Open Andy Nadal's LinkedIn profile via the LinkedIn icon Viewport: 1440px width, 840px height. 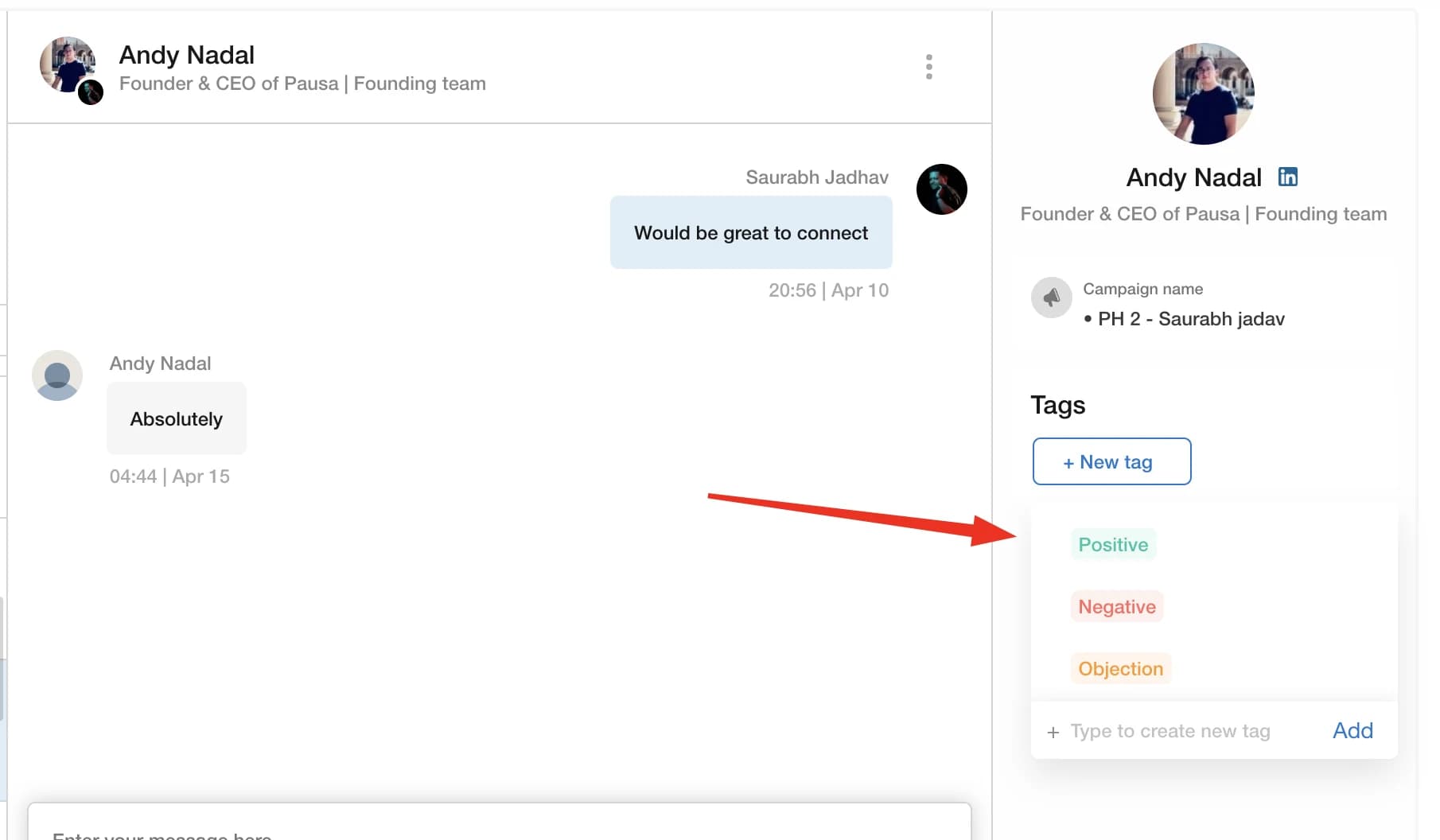(x=1287, y=177)
